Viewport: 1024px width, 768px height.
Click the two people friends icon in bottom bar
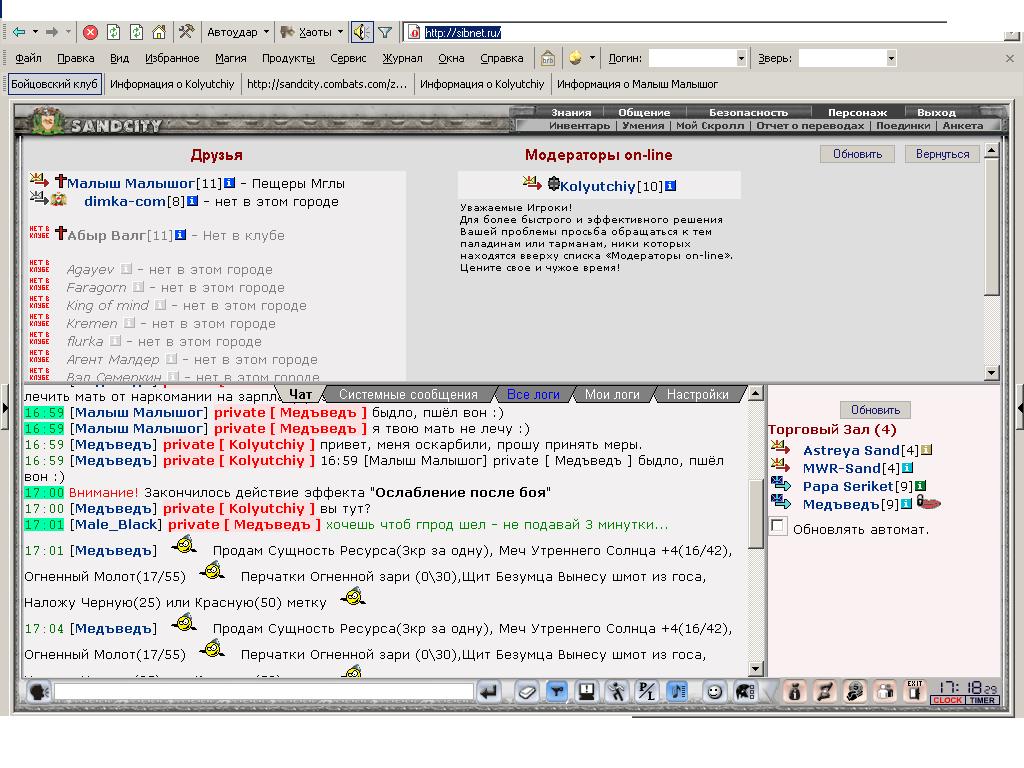point(885,692)
